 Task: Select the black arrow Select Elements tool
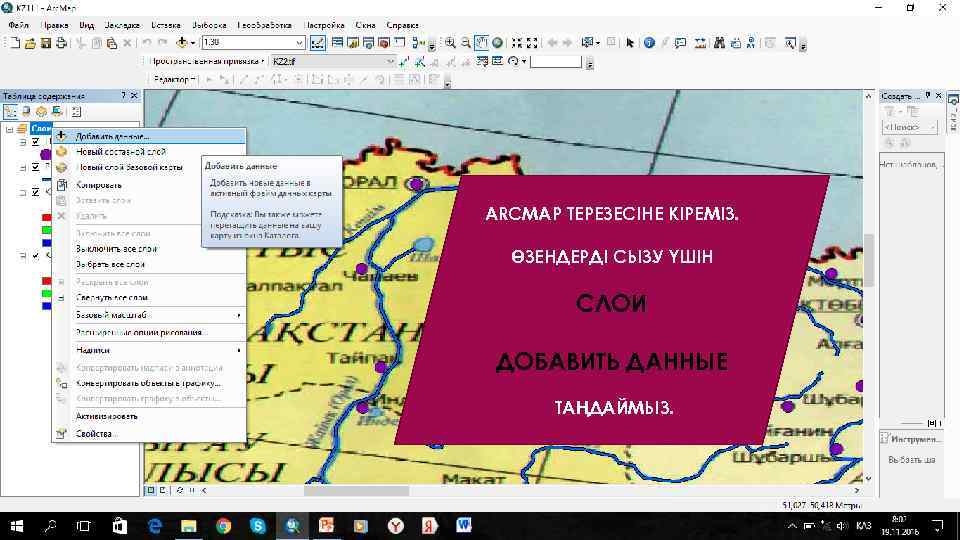tap(630, 42)
